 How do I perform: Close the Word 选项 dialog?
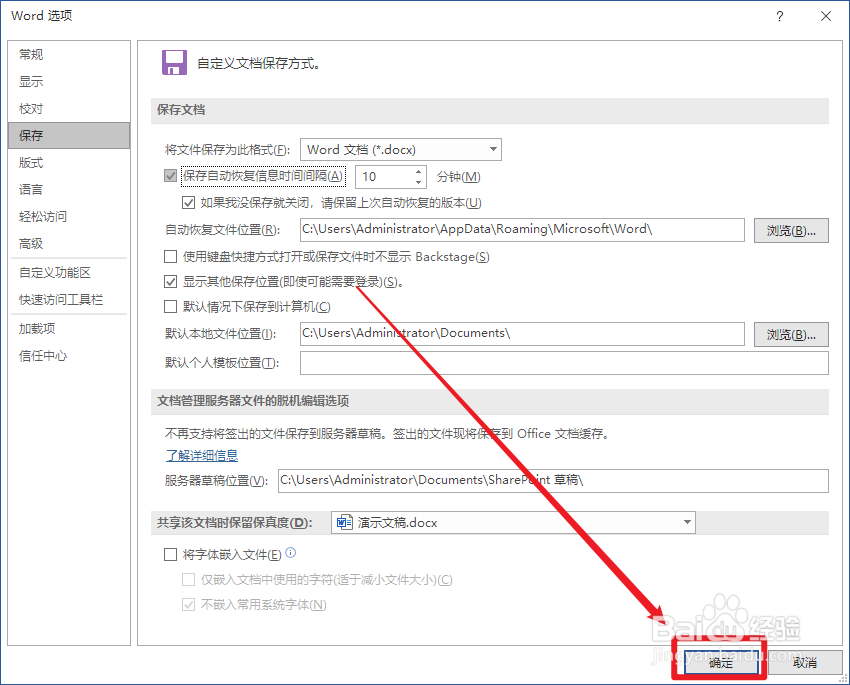click(x=826, y=16)
